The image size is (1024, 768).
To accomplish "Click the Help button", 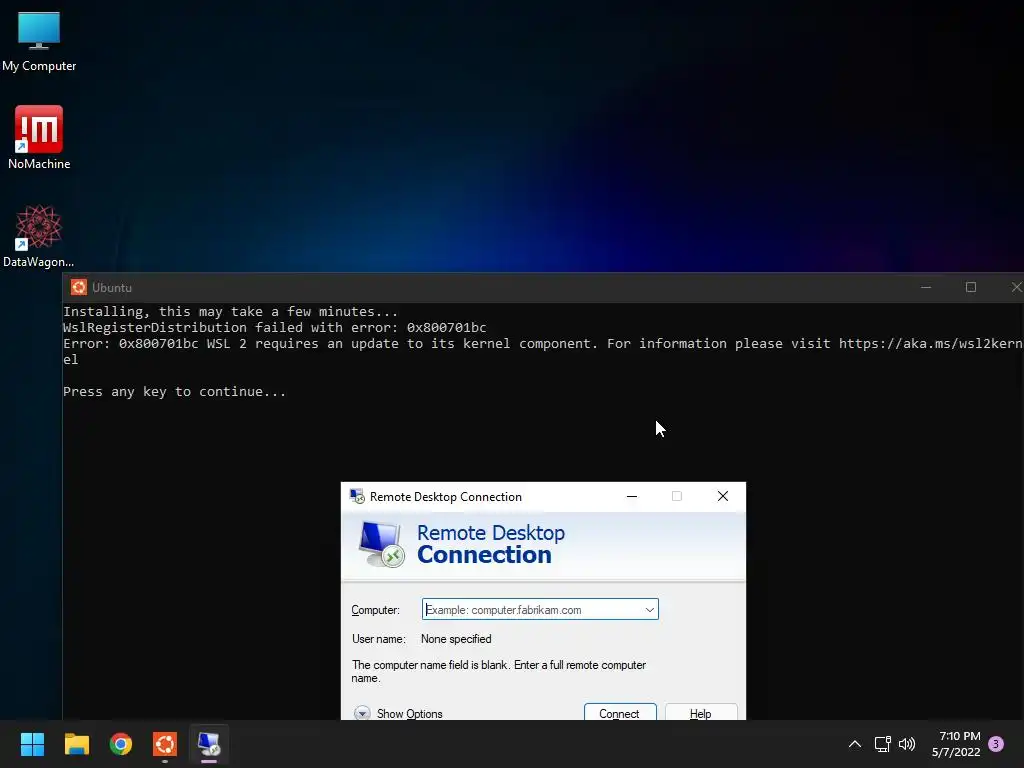I will [x=701, y=713].
